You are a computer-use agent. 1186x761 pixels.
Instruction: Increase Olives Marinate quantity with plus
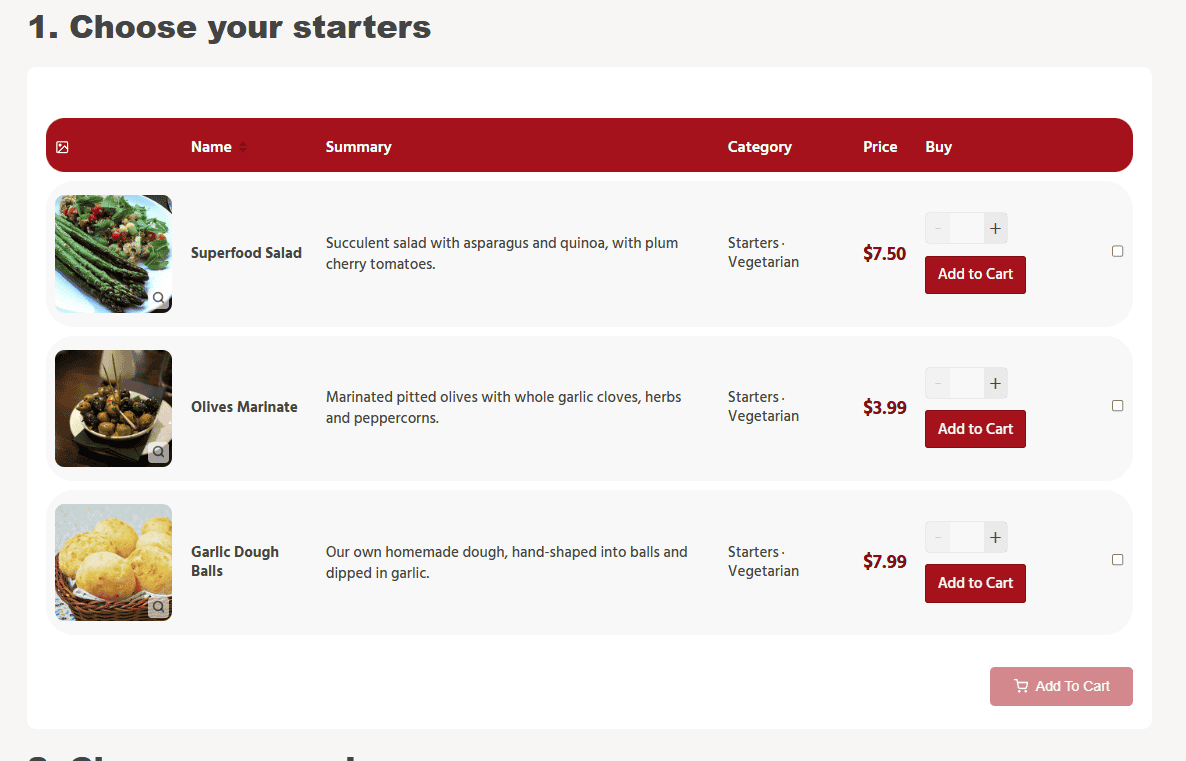point(995,383)
